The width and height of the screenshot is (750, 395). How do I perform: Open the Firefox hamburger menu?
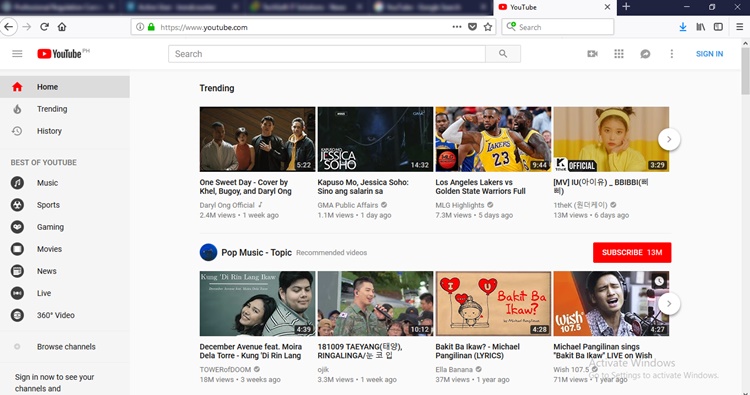pyautogui.click(x=739, y=27)
